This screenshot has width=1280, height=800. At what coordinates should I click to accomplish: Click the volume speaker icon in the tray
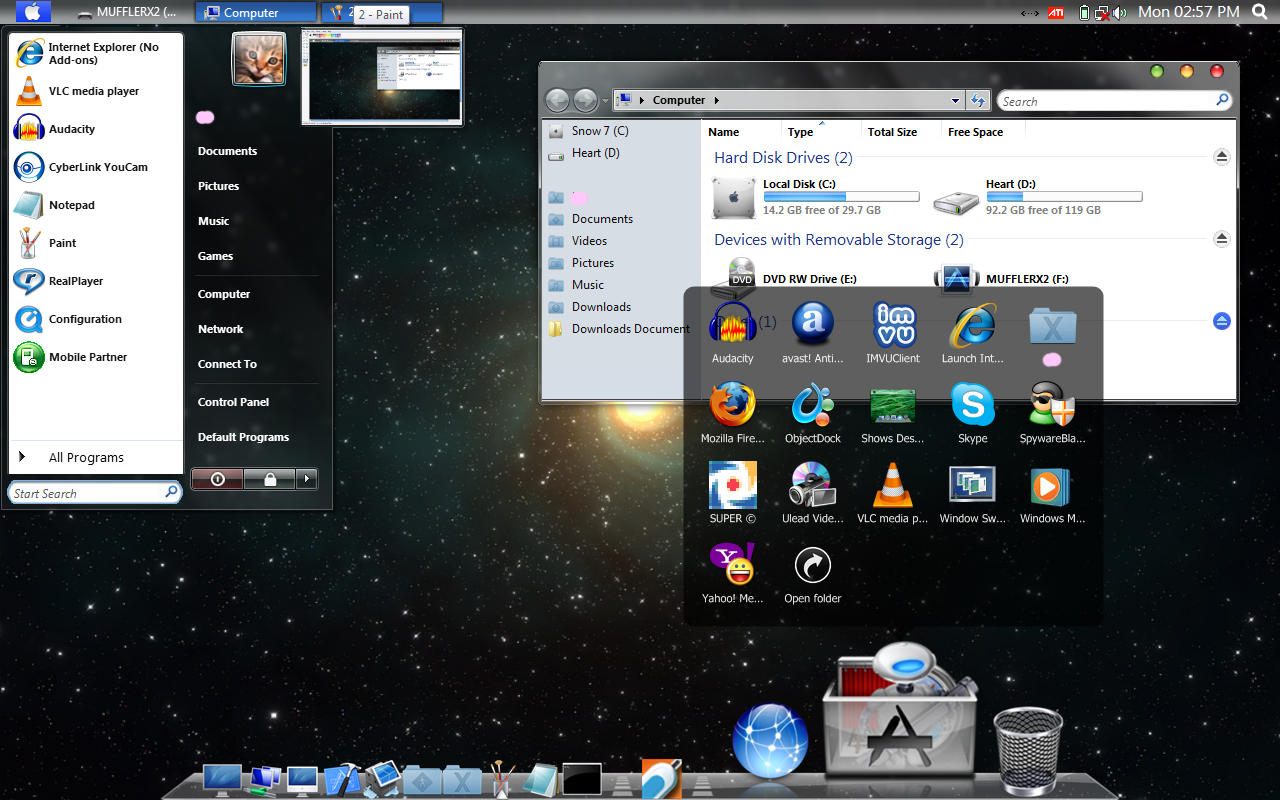pos(1119,13)
